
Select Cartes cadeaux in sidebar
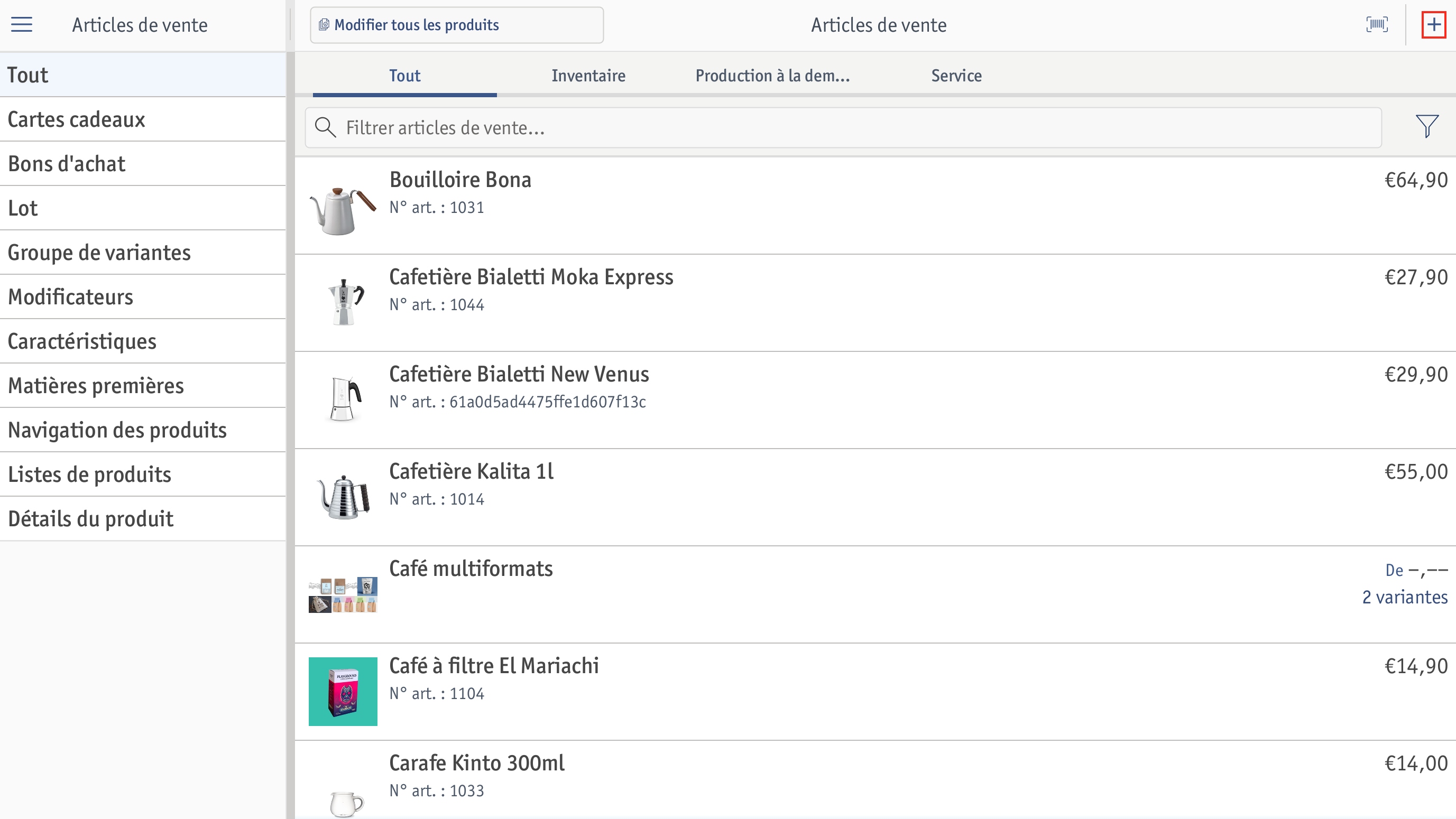pos(142,119)
